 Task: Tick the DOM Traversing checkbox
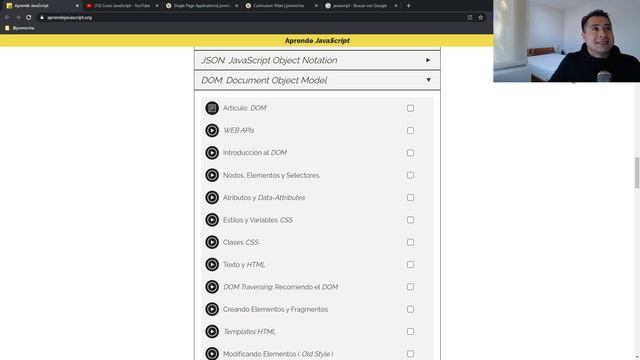pyautogui.click(x=410, y=287)
